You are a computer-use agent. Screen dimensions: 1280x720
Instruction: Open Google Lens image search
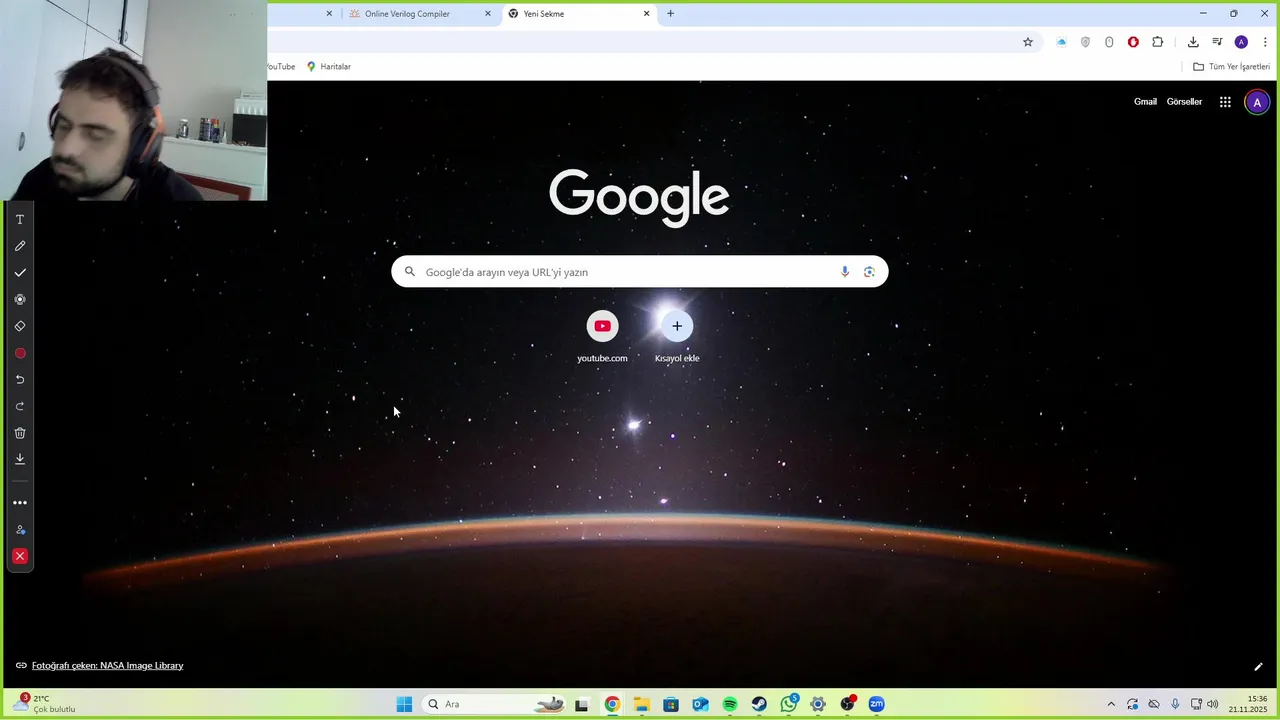pos(869,272)
